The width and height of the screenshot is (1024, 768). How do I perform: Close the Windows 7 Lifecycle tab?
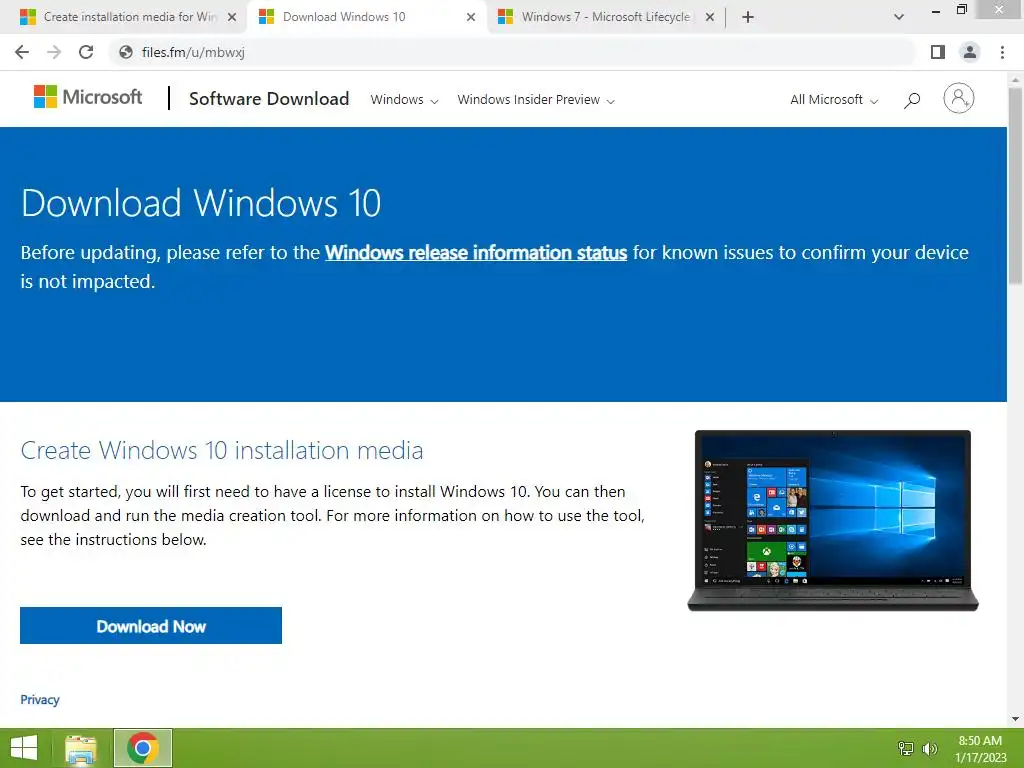click(x=710, y=18)
